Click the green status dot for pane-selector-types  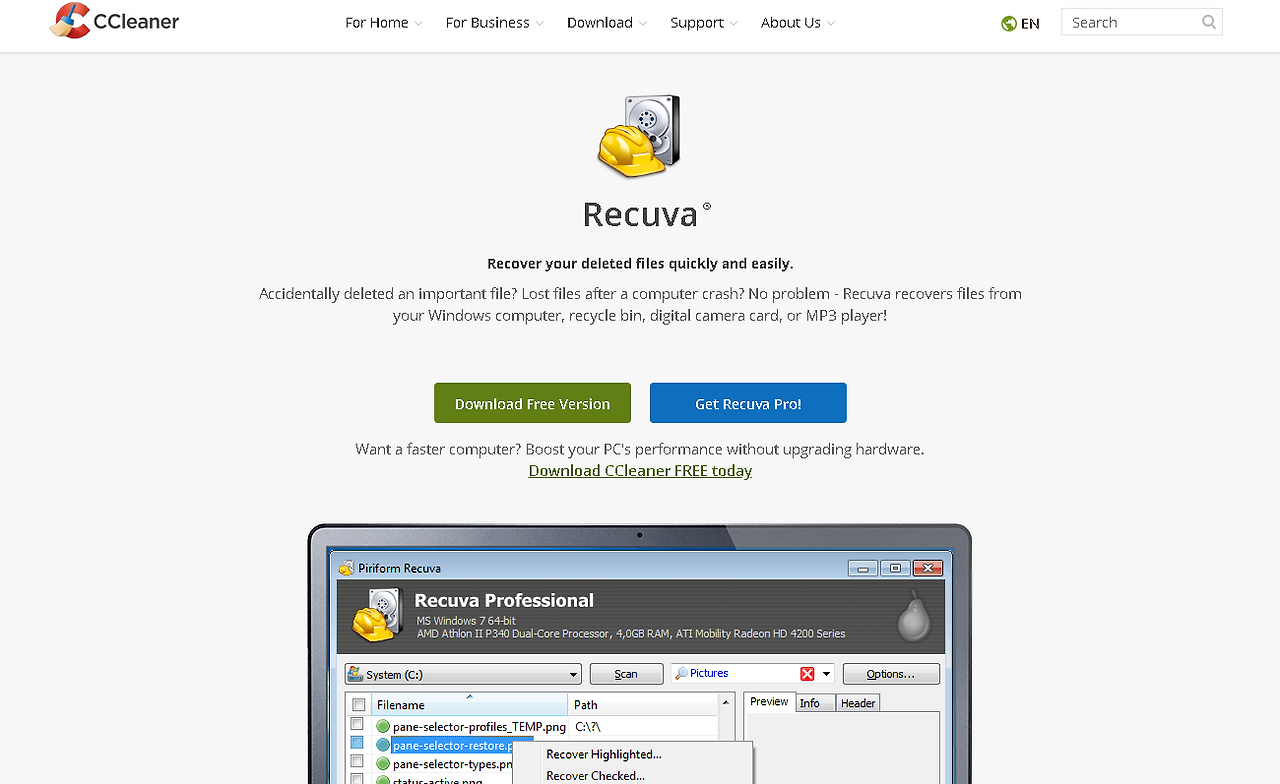click(383, 764)
